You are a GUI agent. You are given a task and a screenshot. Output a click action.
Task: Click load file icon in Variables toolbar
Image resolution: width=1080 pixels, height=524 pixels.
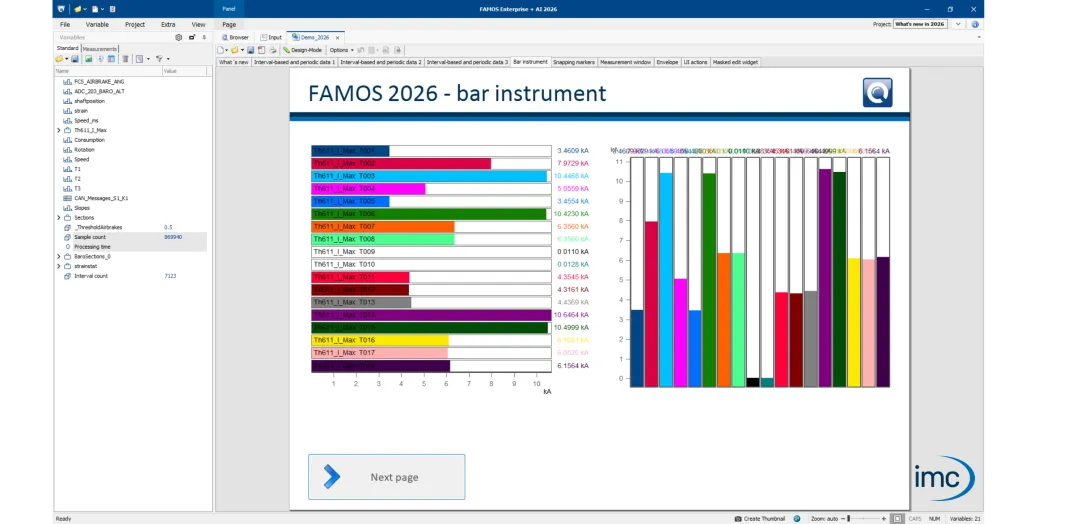click(60, 59)
